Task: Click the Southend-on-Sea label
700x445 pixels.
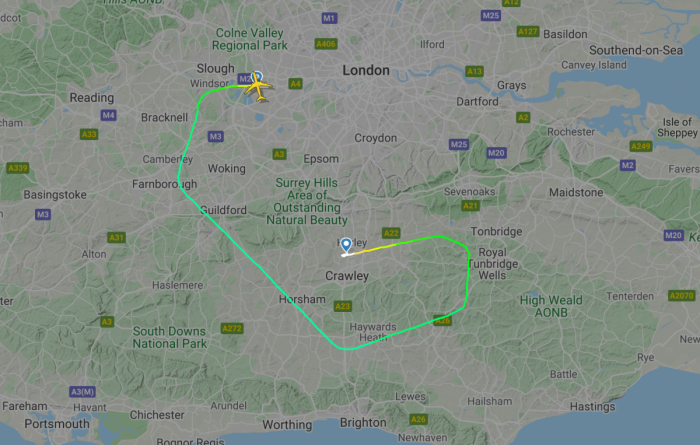Action: pos(636,50)
